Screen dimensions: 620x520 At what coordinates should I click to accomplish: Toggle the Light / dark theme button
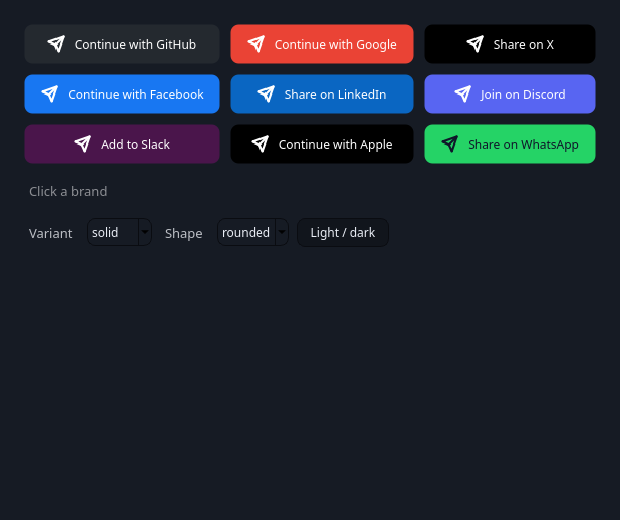[343, 233]
